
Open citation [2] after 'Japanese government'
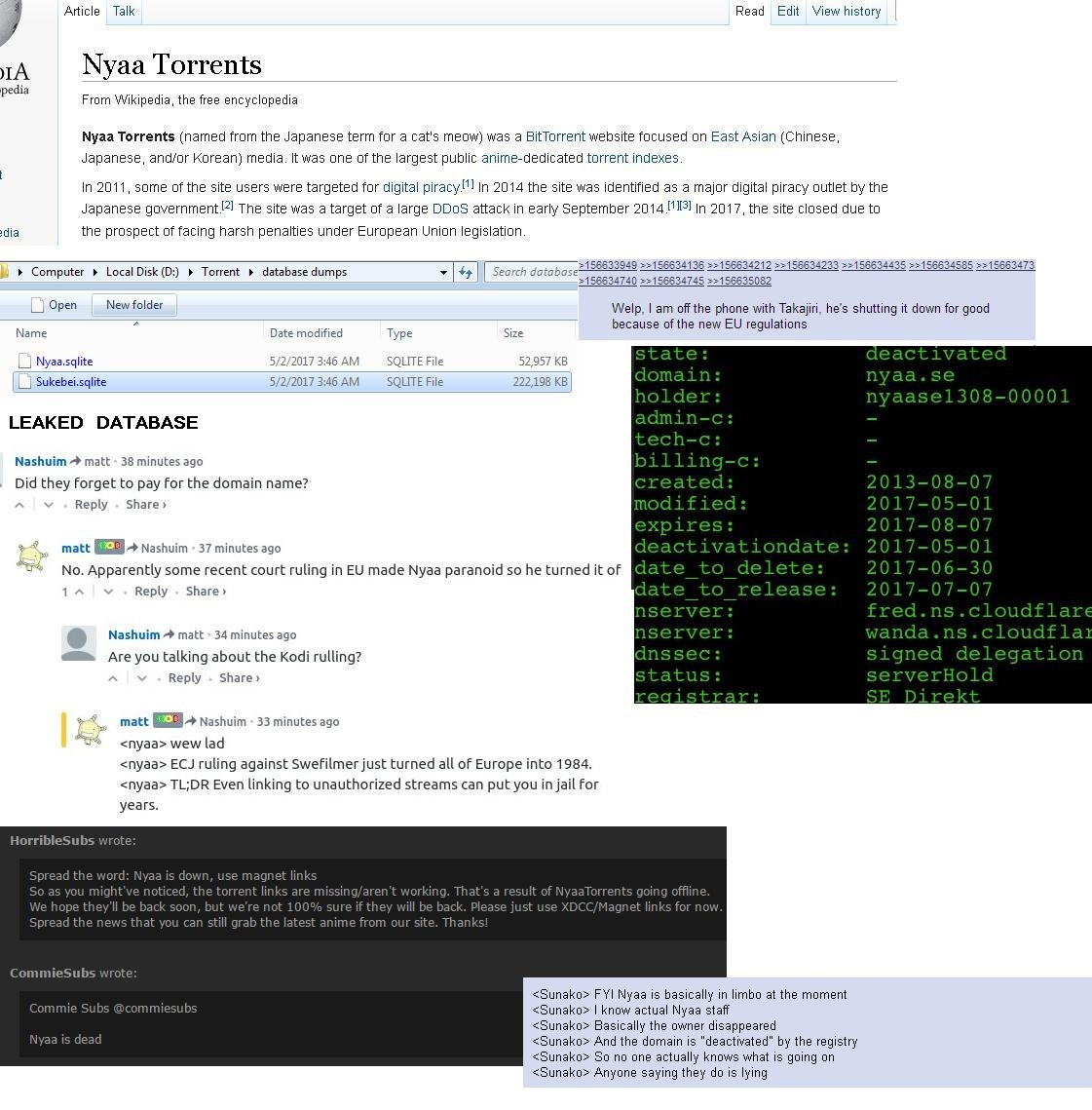tap(227, 206)
